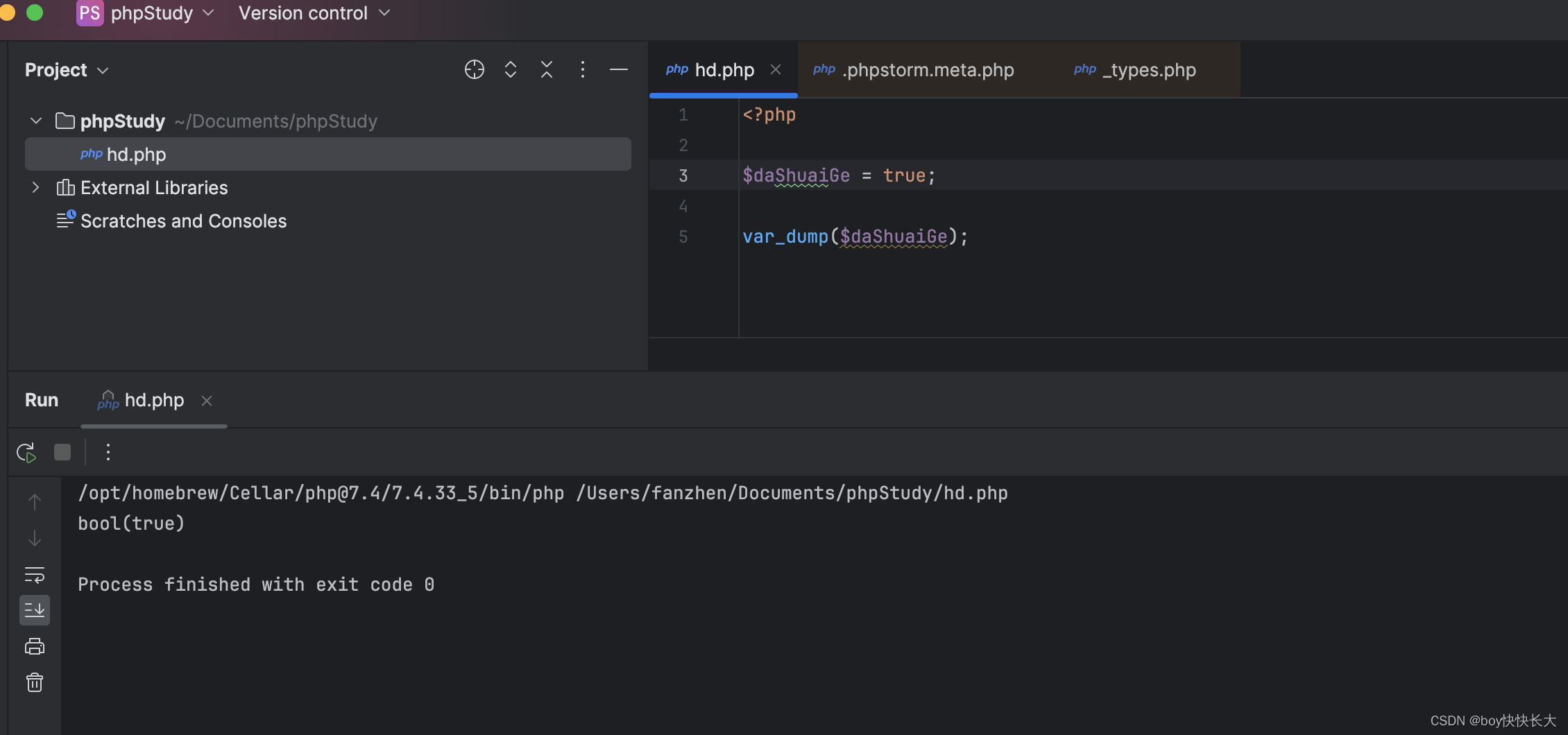The width and height of the screenshot is (1568, 735).
Task: Toggle scroll to end in console
Action: 35,610
